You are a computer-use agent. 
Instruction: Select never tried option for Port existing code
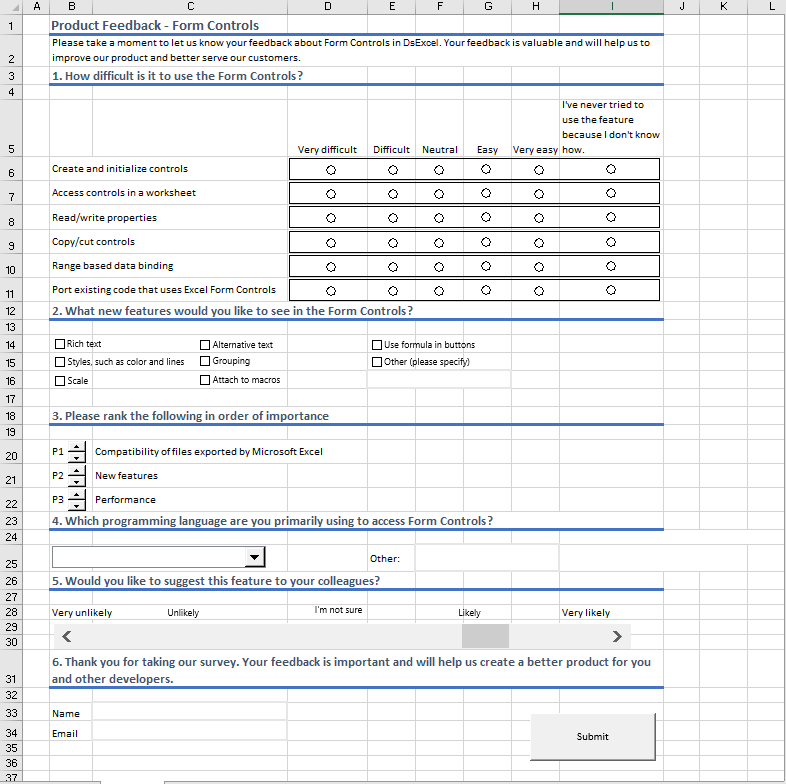point(611,290)
